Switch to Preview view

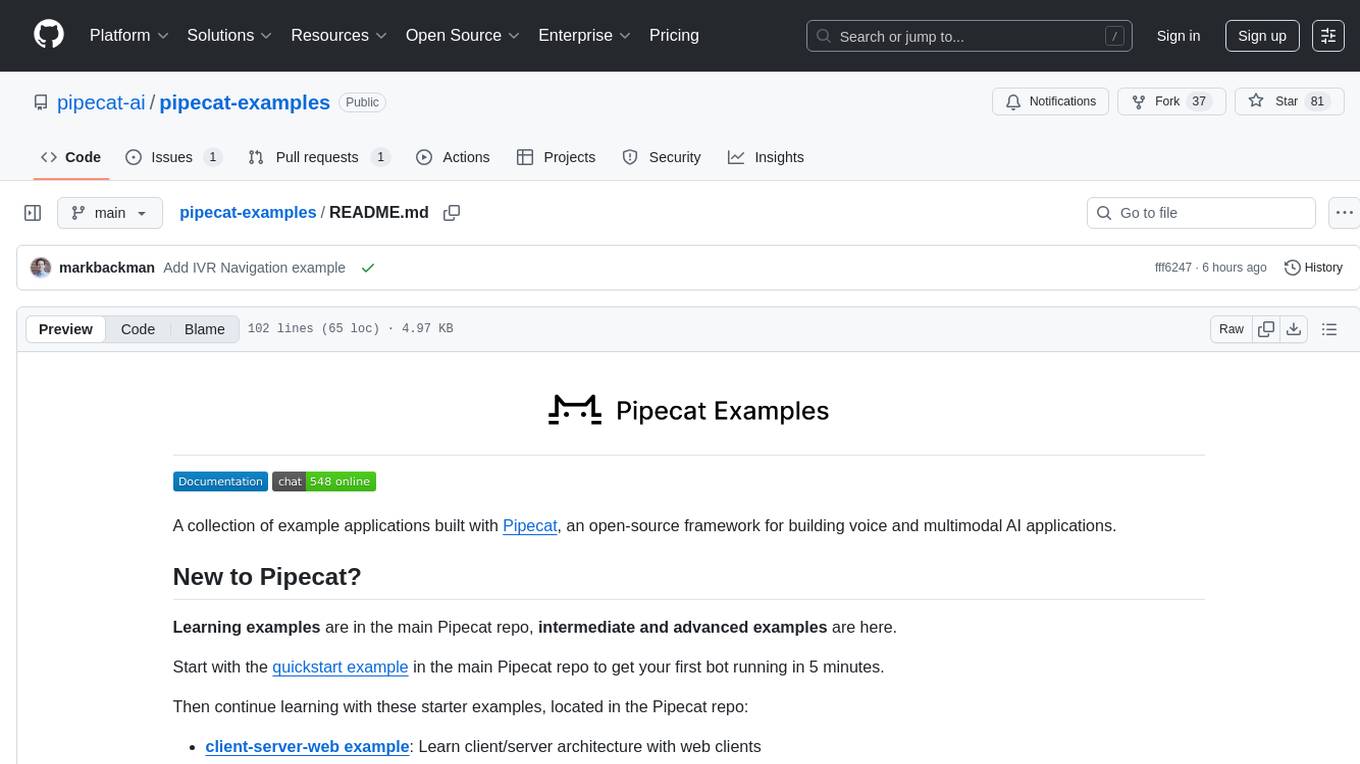pyautogui.click(x=66, y=329)
